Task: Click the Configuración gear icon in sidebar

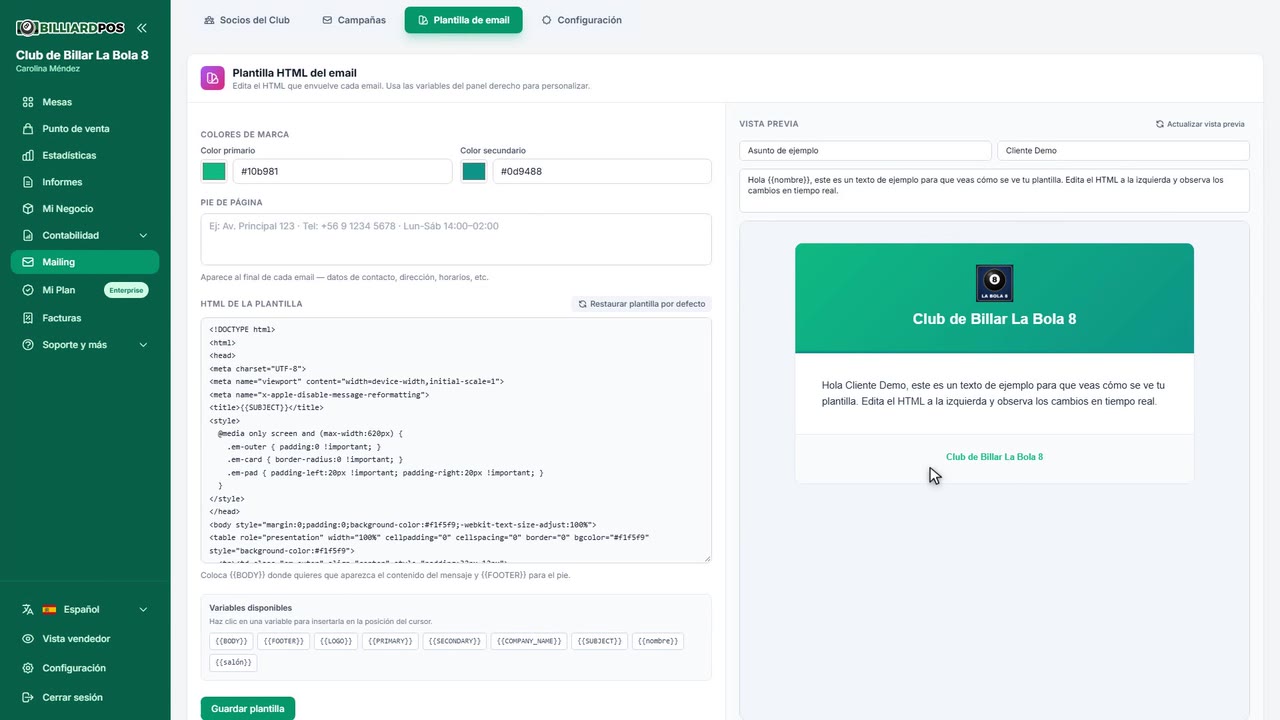Action: coord(28,668)
